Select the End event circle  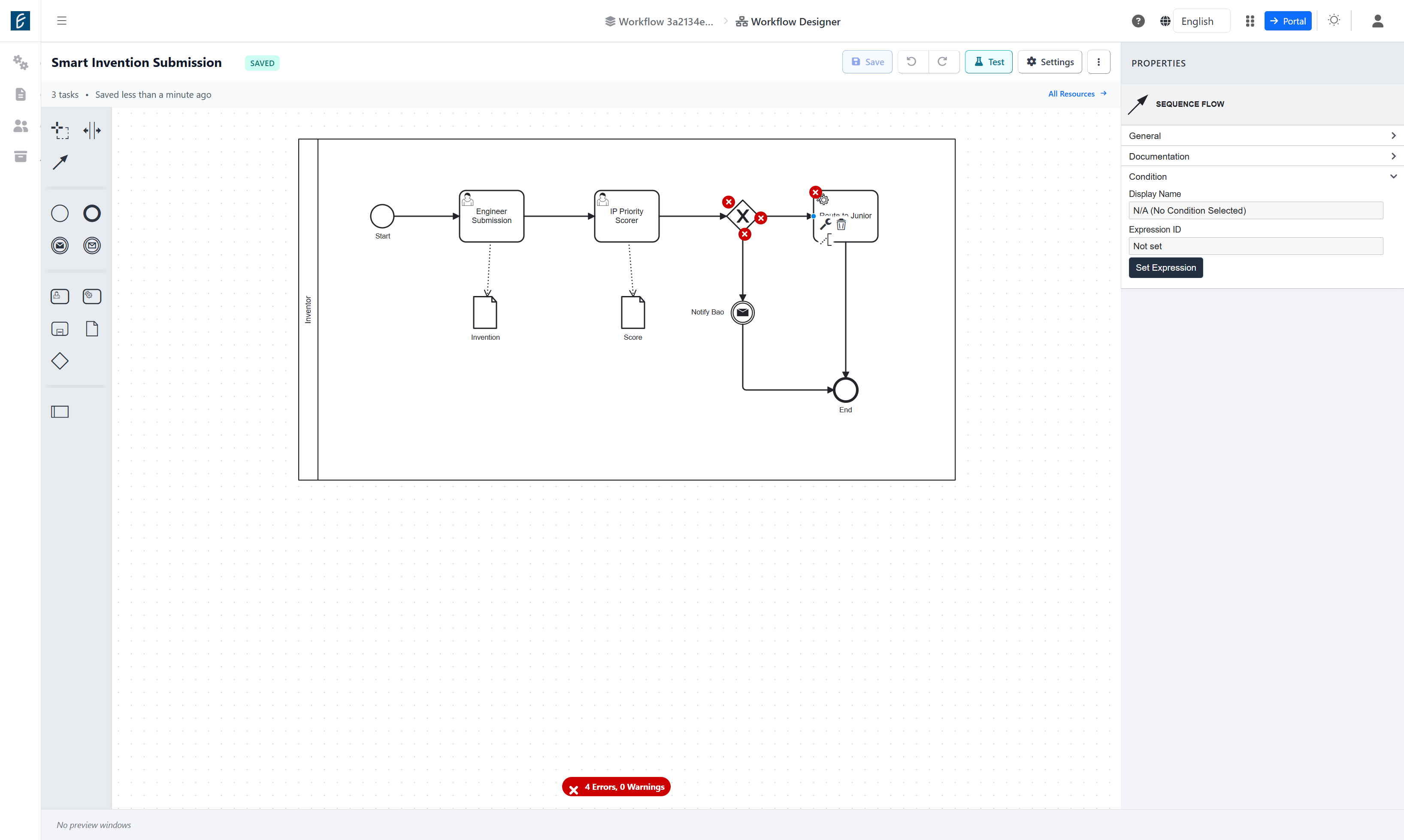[x=846, y=390]
